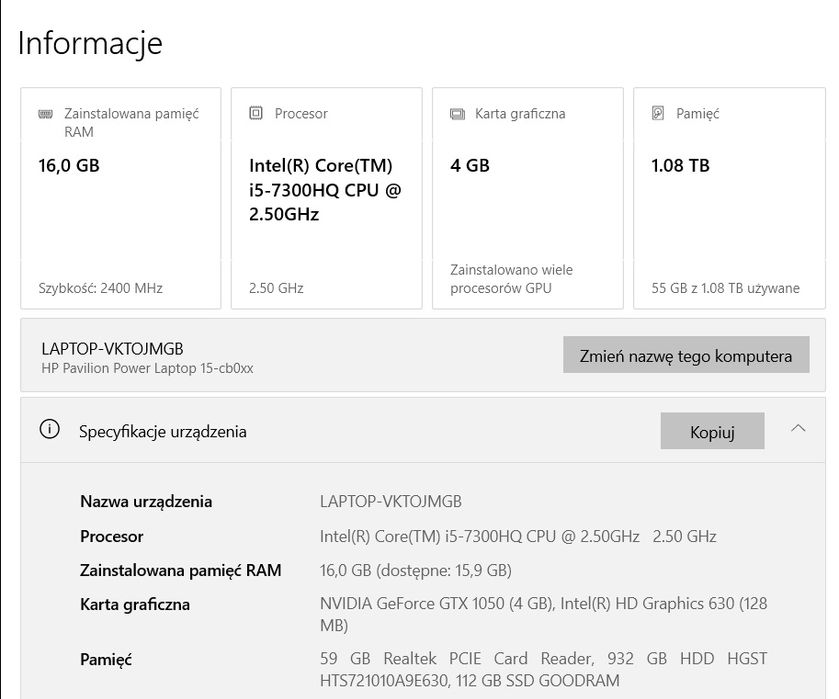The height and width of the screenshot is (699, 839).
Task: Click the Procesor card title
Action: 301,113
